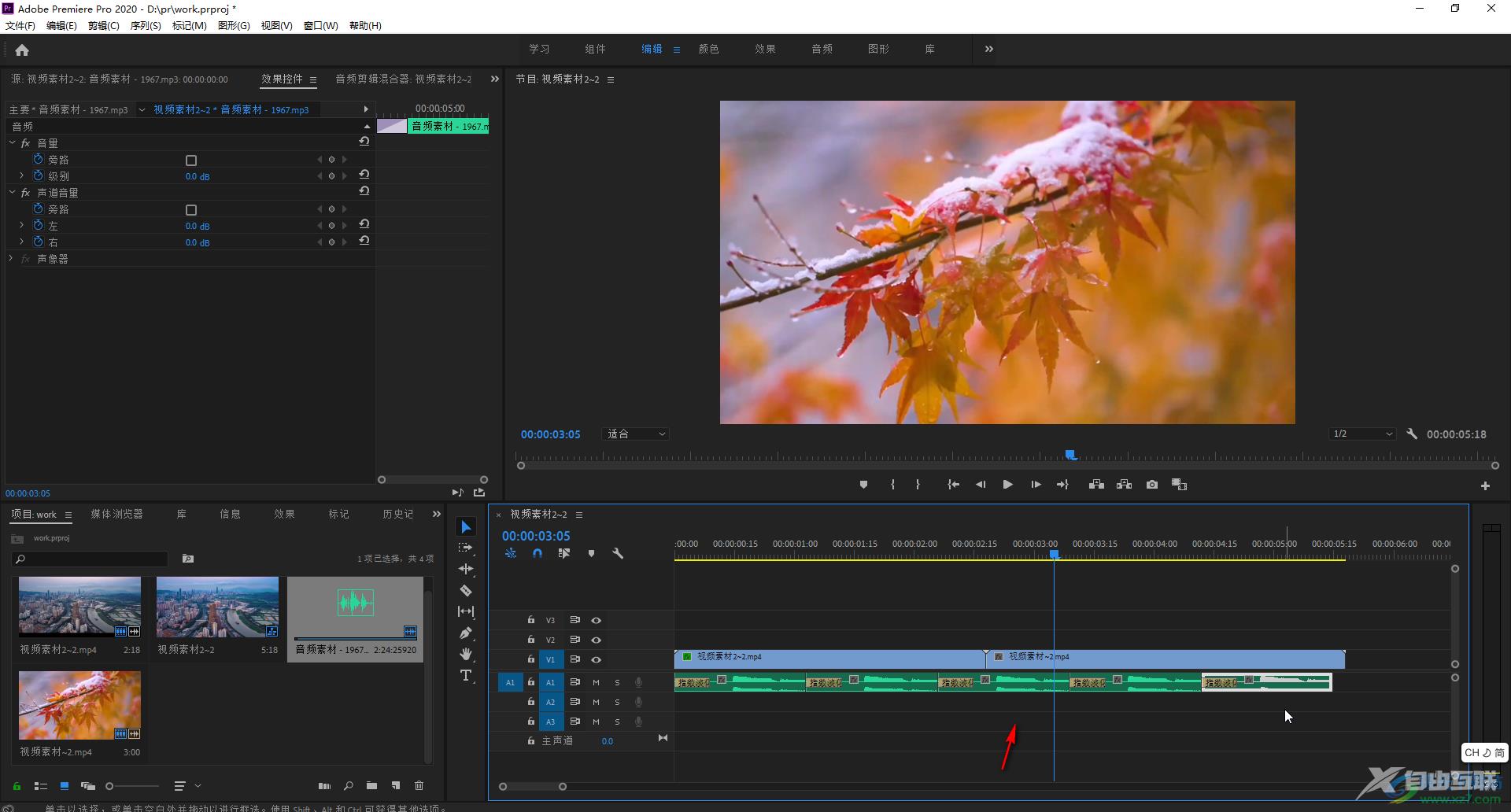
Task: Toggle V1 track visibility eye
Action: point(597,660)
